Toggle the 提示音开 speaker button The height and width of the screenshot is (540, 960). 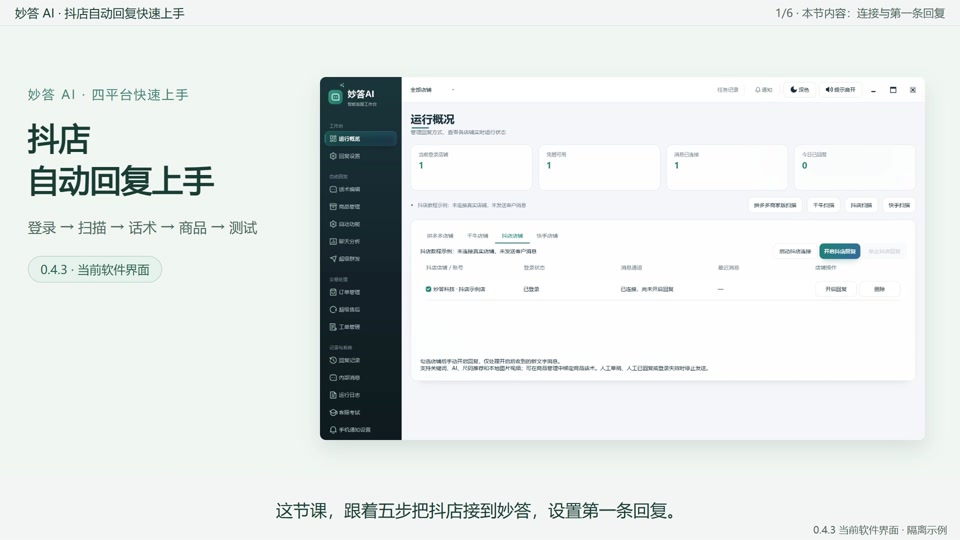840,90
